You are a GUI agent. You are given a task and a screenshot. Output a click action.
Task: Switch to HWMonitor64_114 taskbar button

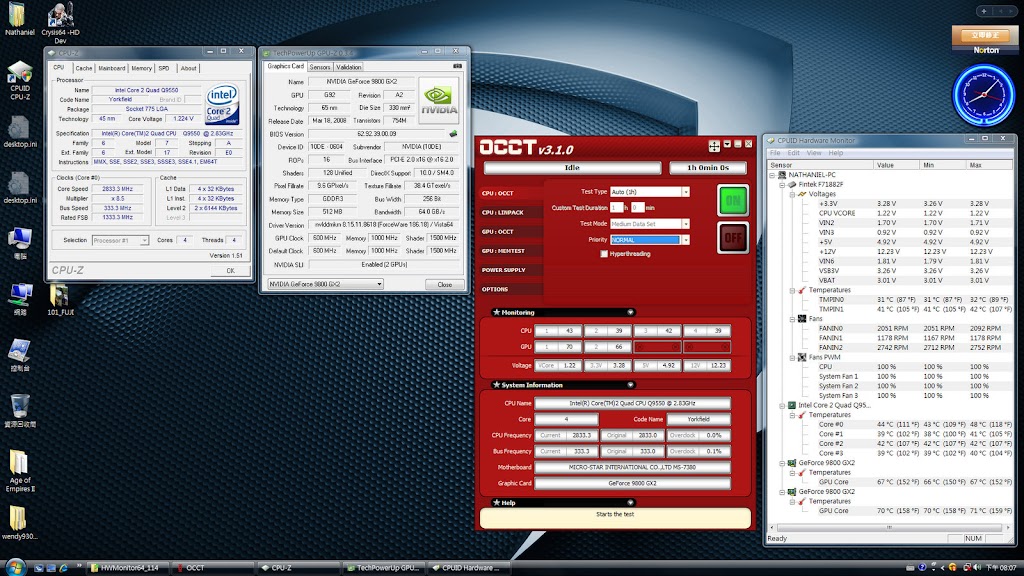(x=128, y=568)
